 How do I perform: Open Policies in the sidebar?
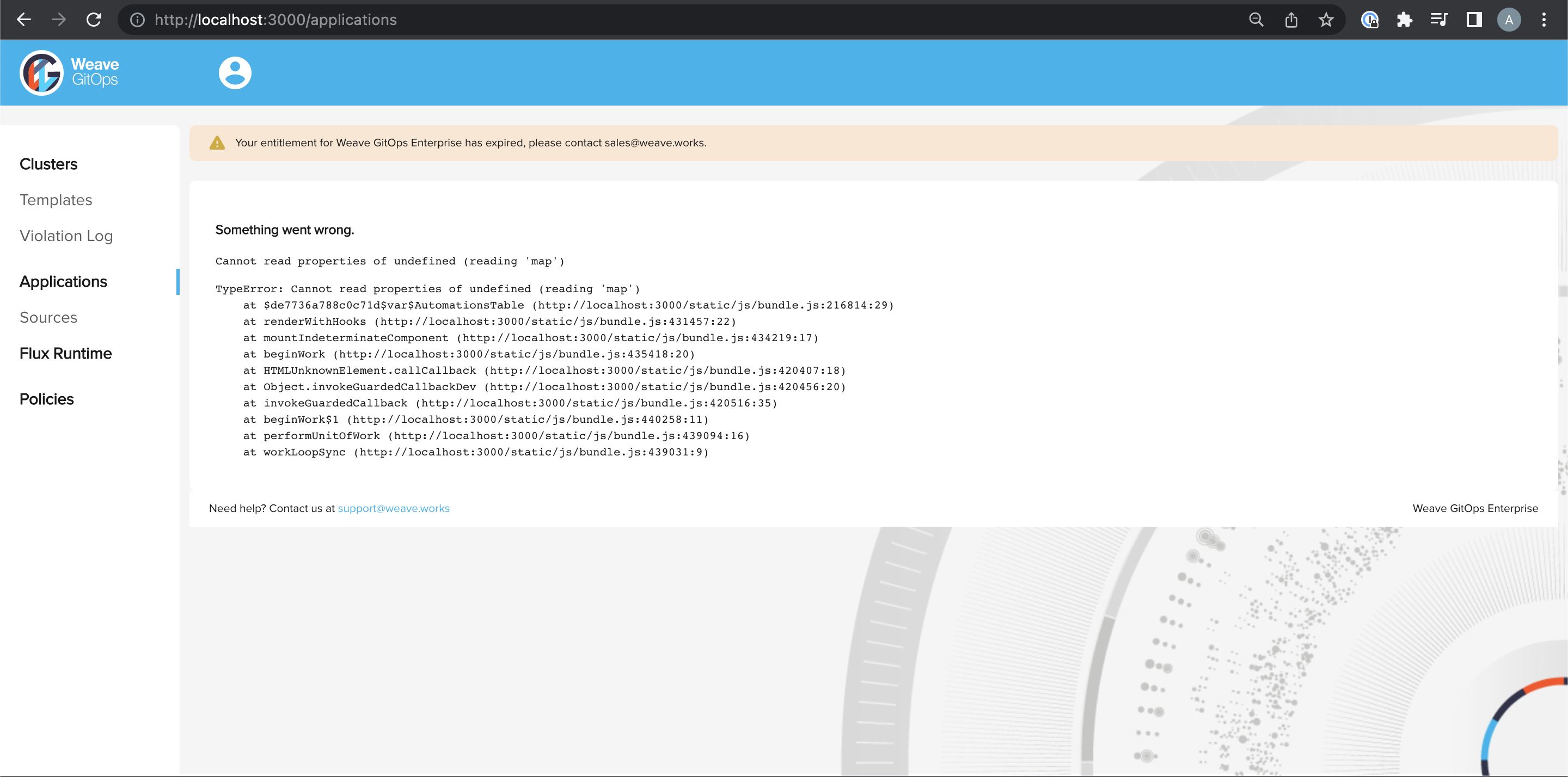[46, 399]
